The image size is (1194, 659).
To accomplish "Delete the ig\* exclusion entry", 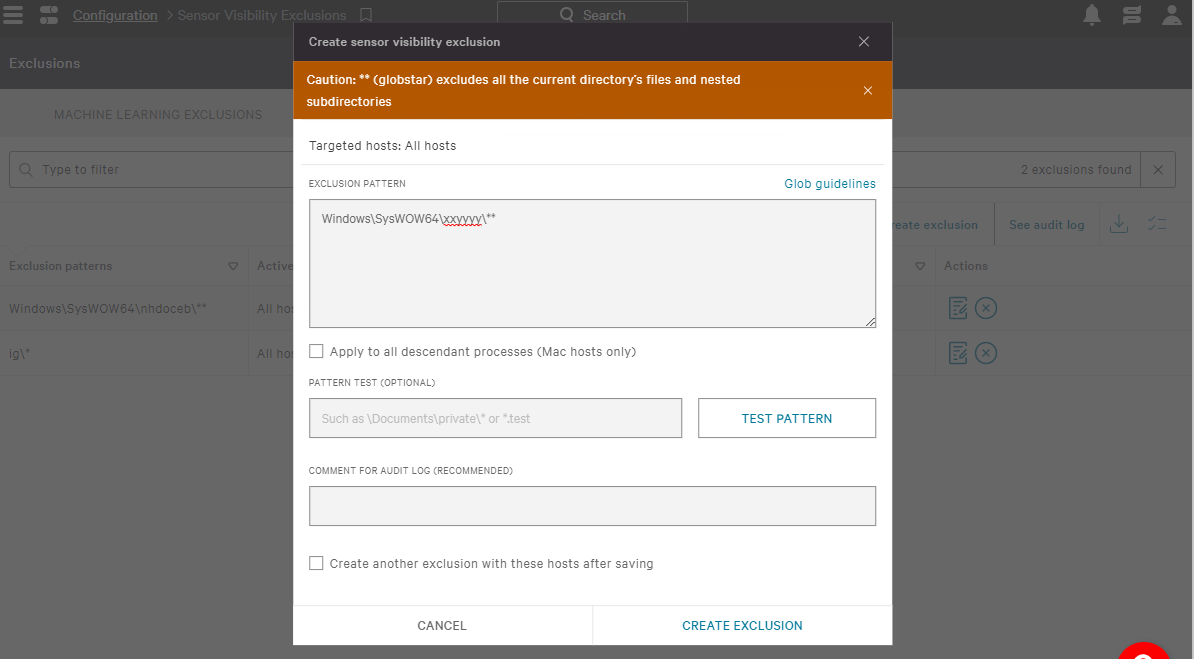I will (x=985, y=353).
